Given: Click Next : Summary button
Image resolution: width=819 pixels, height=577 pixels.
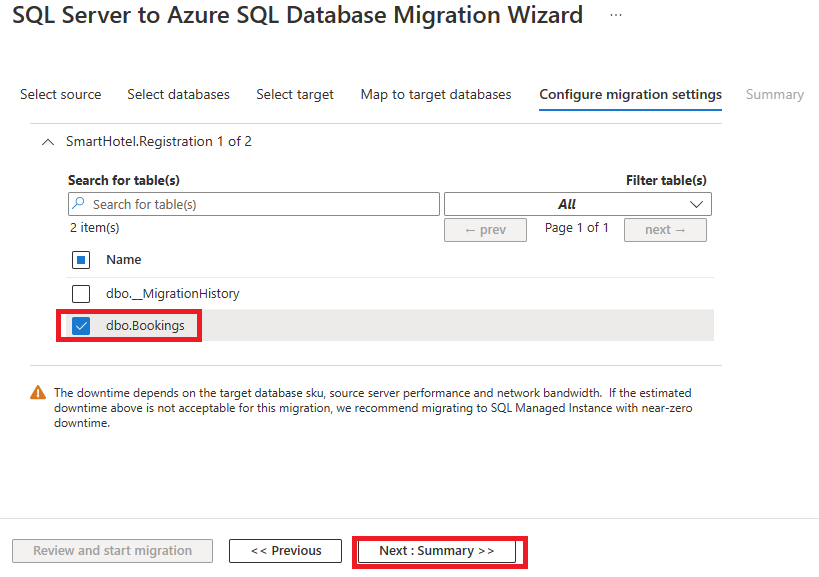Looking at the screenshot, I should 437,551.
